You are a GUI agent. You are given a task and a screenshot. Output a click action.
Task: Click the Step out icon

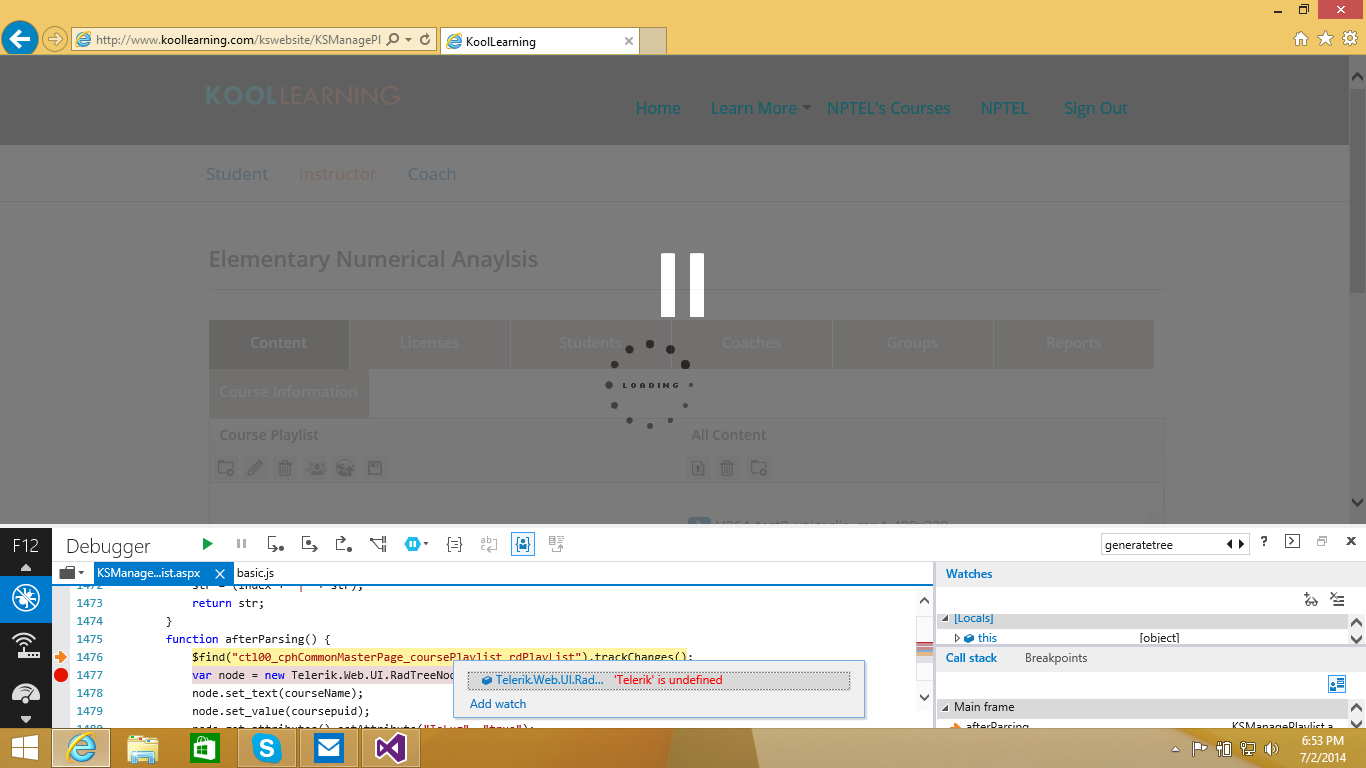point(343,544)
